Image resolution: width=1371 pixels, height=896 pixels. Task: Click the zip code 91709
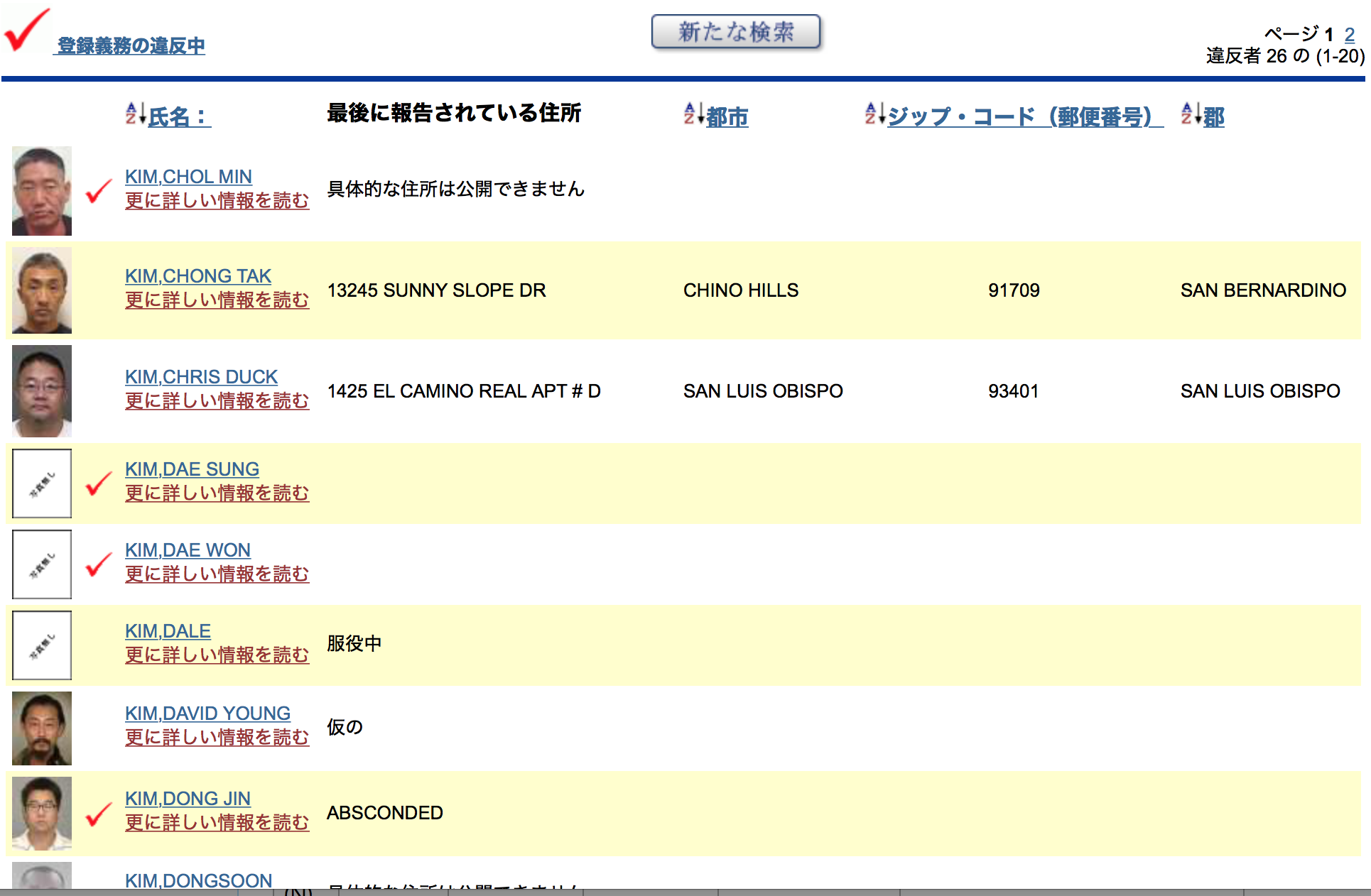pos(1014,290)
